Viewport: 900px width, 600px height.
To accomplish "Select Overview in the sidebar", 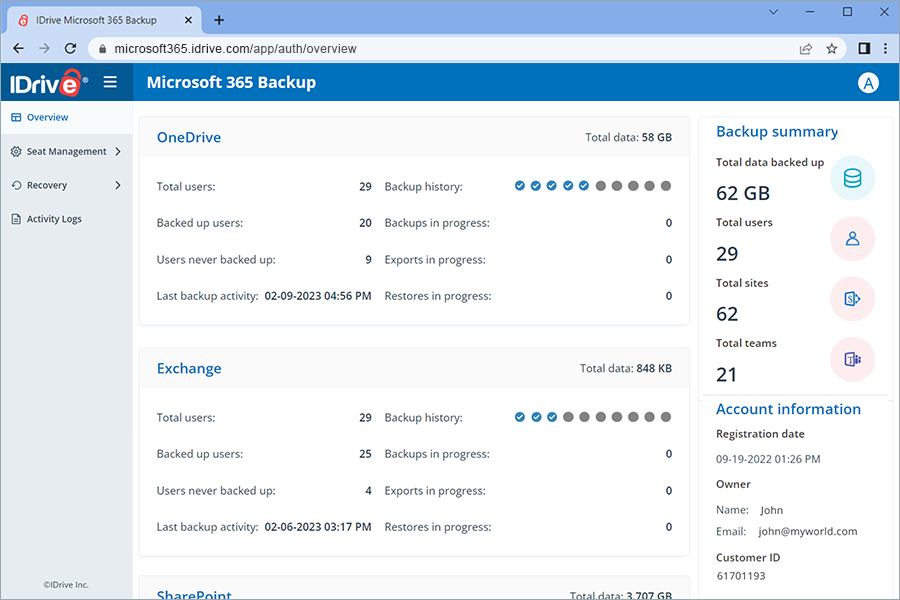I will tap(67, 117).
